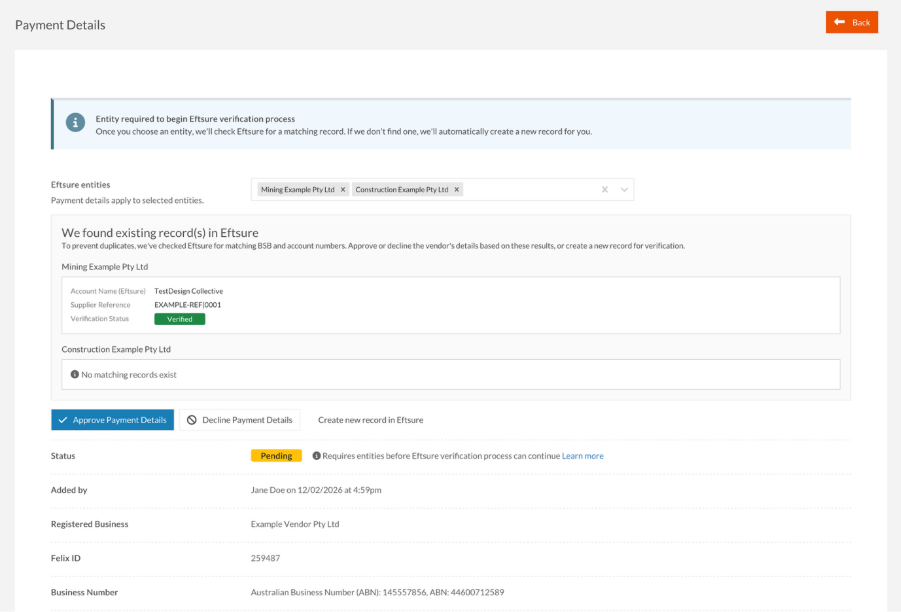Clear all selected entities with the X icon
The image size is (901, 612).
pyautogui.click(x=604, y=189)
